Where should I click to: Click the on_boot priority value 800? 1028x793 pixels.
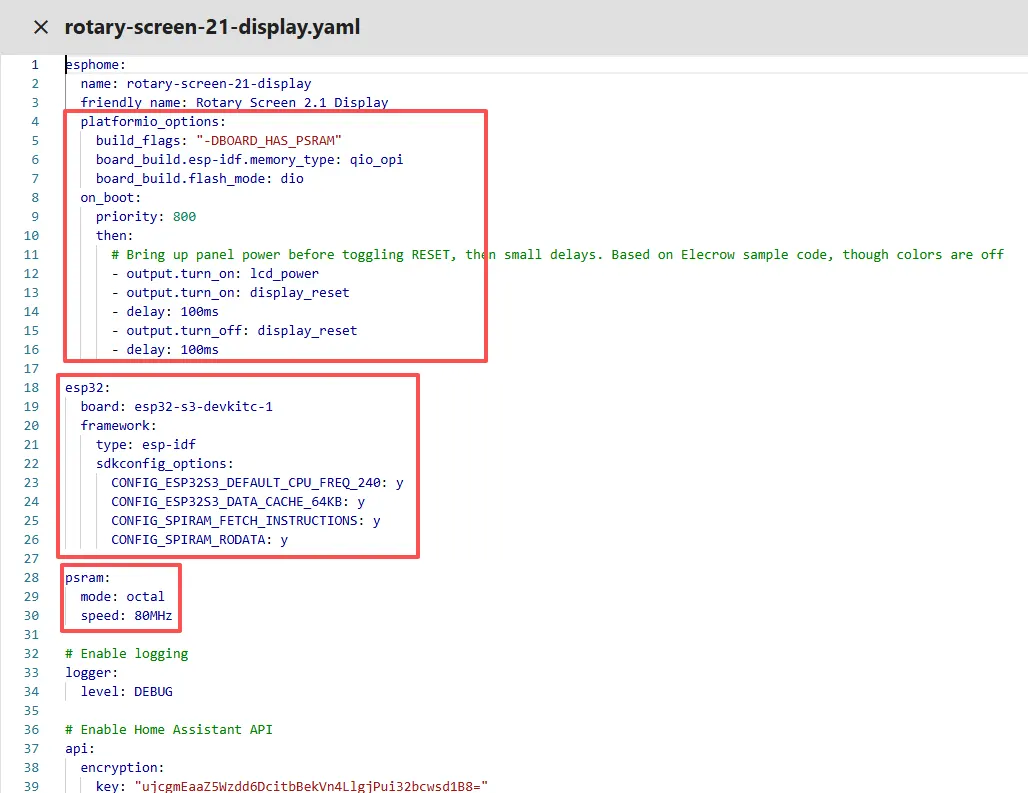pos(185,216)
